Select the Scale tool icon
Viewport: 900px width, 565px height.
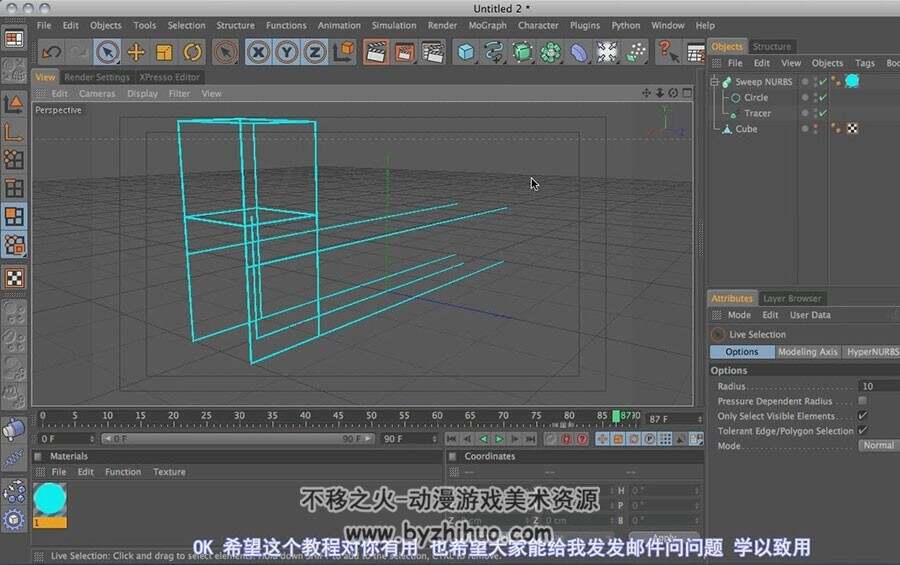point(164,52)
